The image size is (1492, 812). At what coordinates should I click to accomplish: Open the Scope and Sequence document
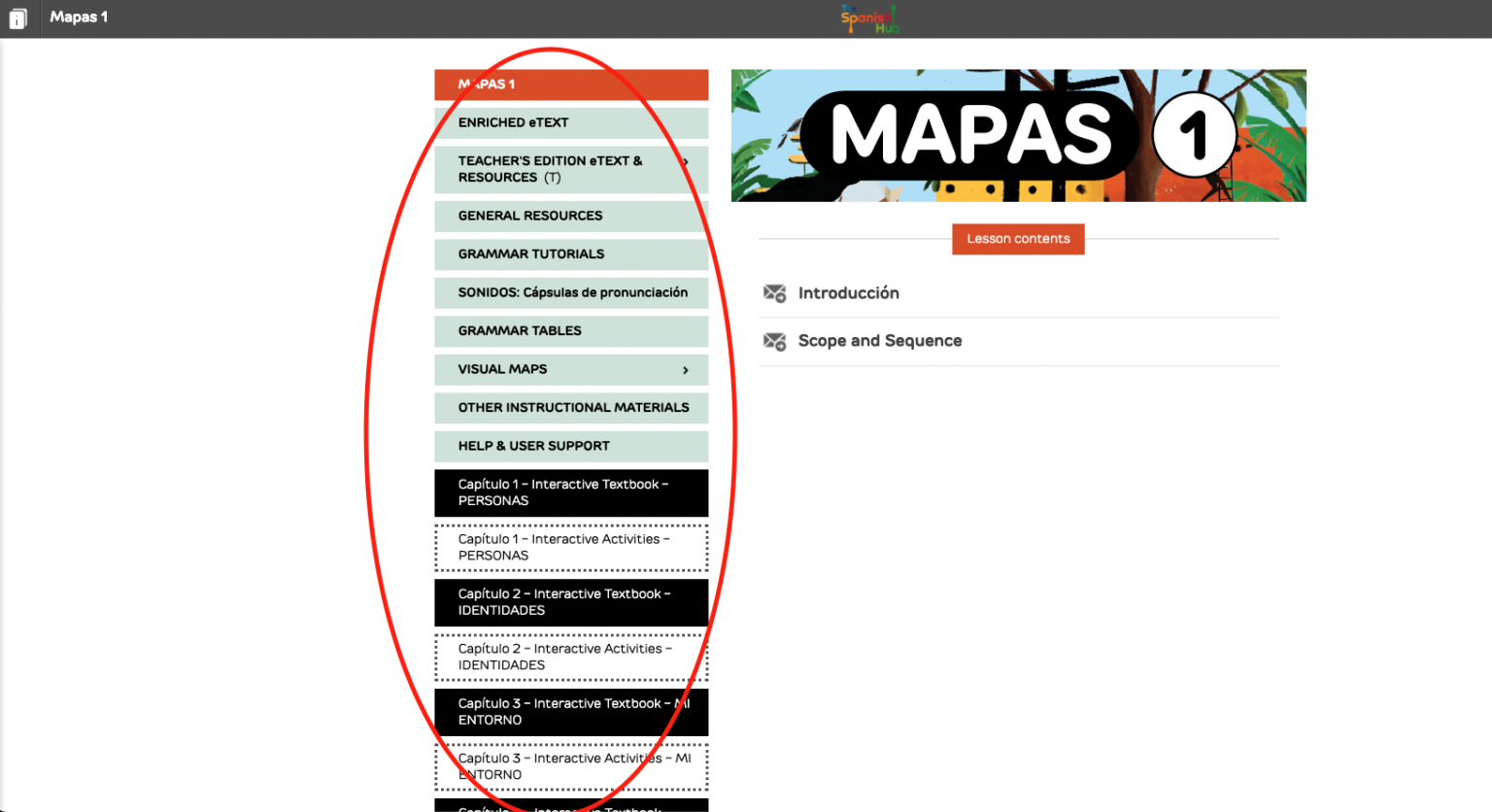tap(880, 341)
